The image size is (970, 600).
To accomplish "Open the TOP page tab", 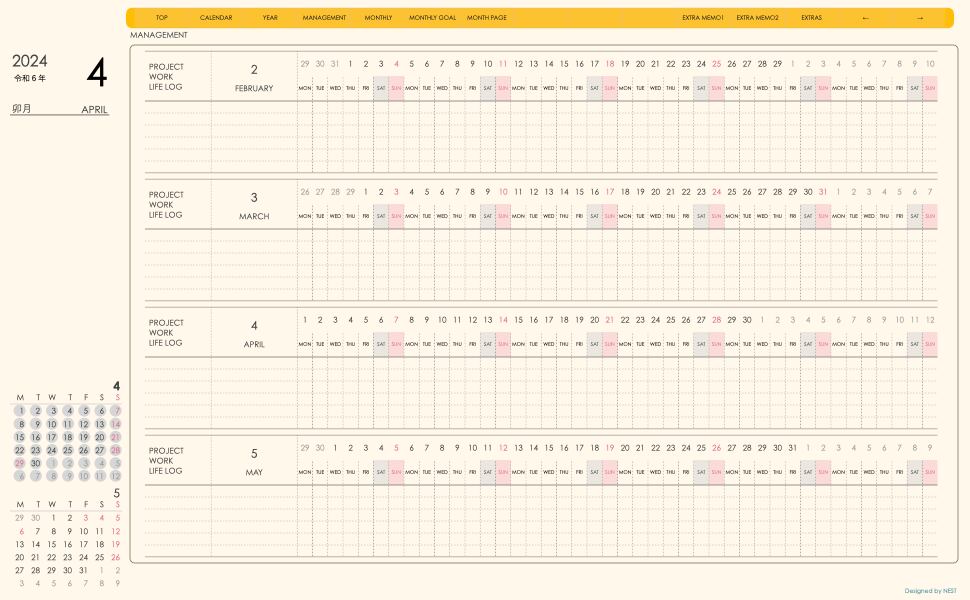I will [162, 18].
